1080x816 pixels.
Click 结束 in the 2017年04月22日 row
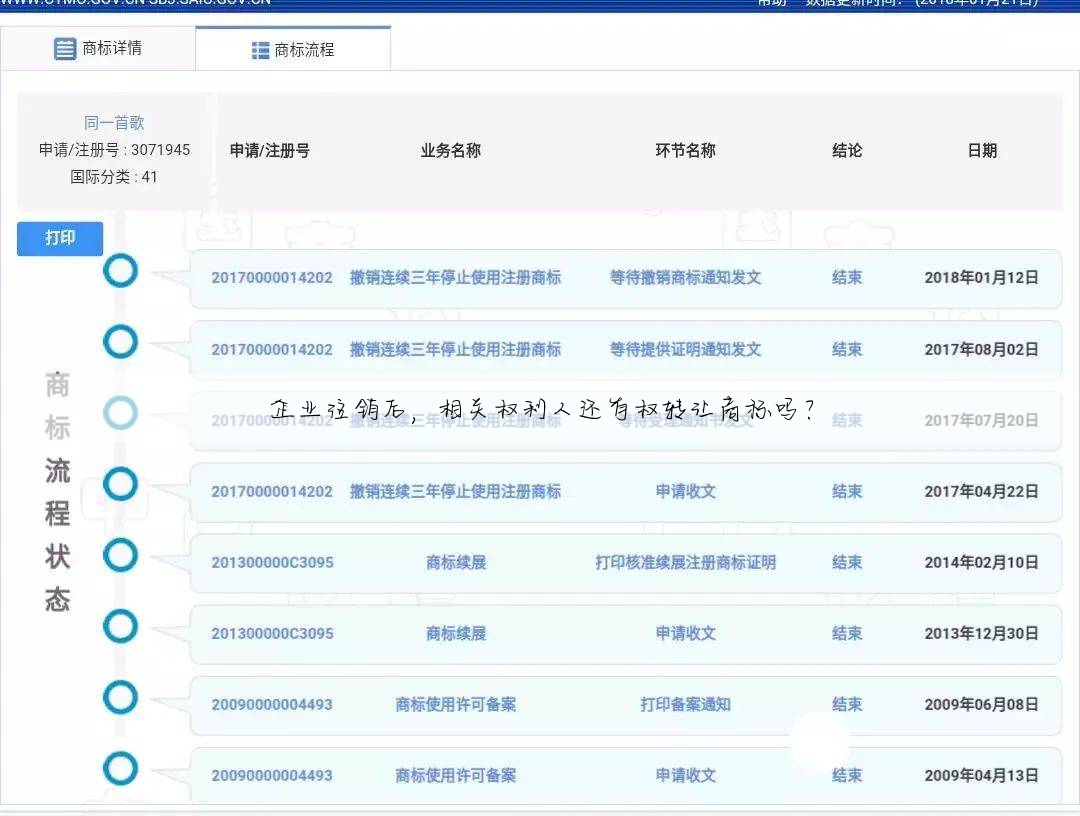coord(847,491)
